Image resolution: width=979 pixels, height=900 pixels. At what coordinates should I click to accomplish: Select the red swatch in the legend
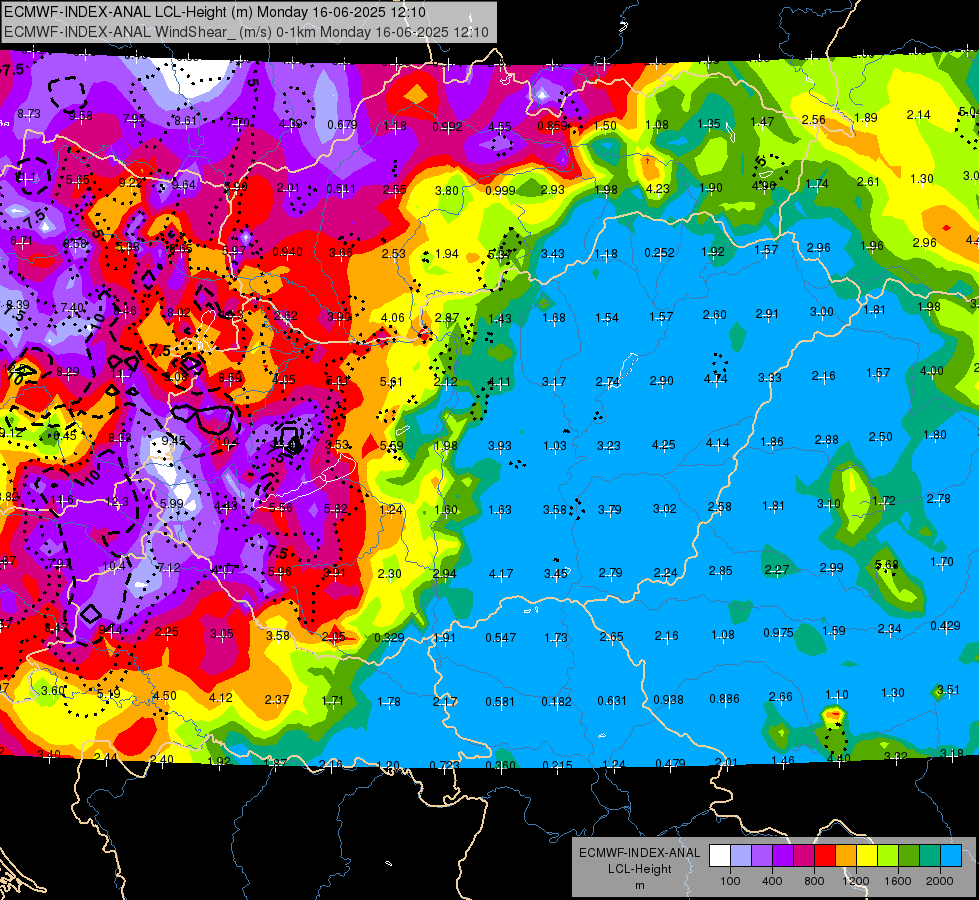pyautogui.click(x=825, y=856)
